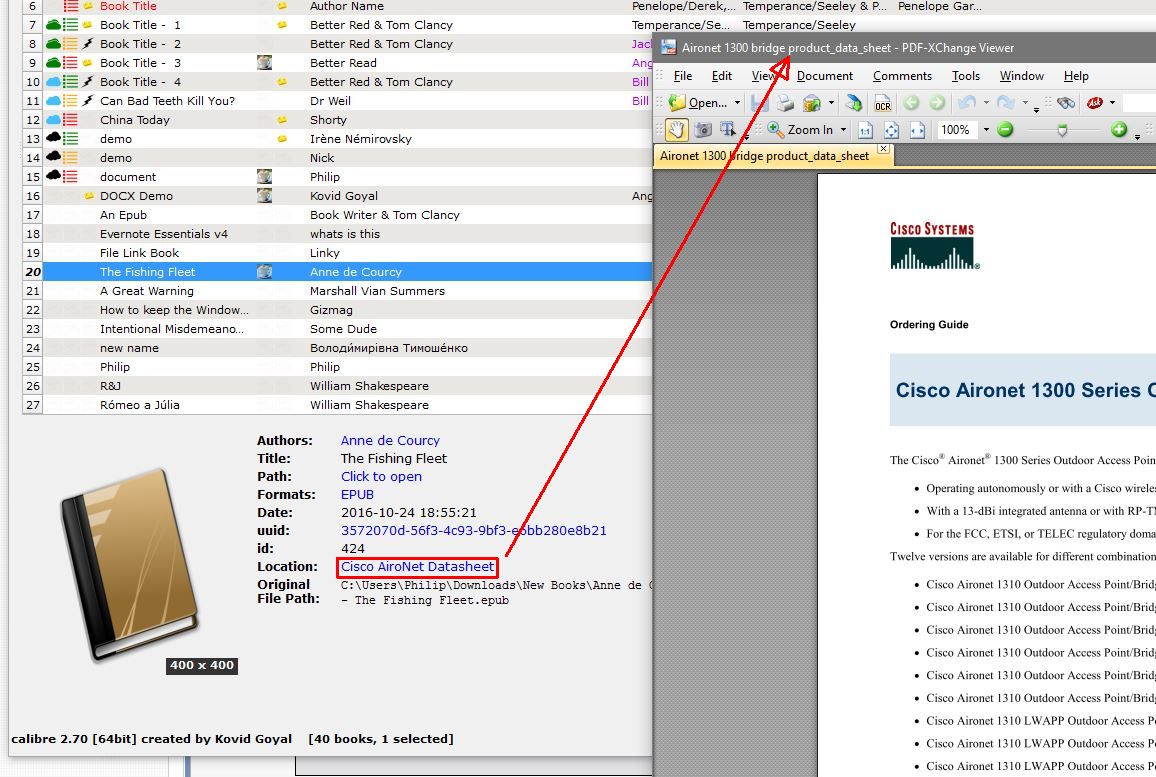Expand zoom toolbar overflow options arrow
The height and width of the screenshot is (777, 1156).
click(x=1138, y=136)
